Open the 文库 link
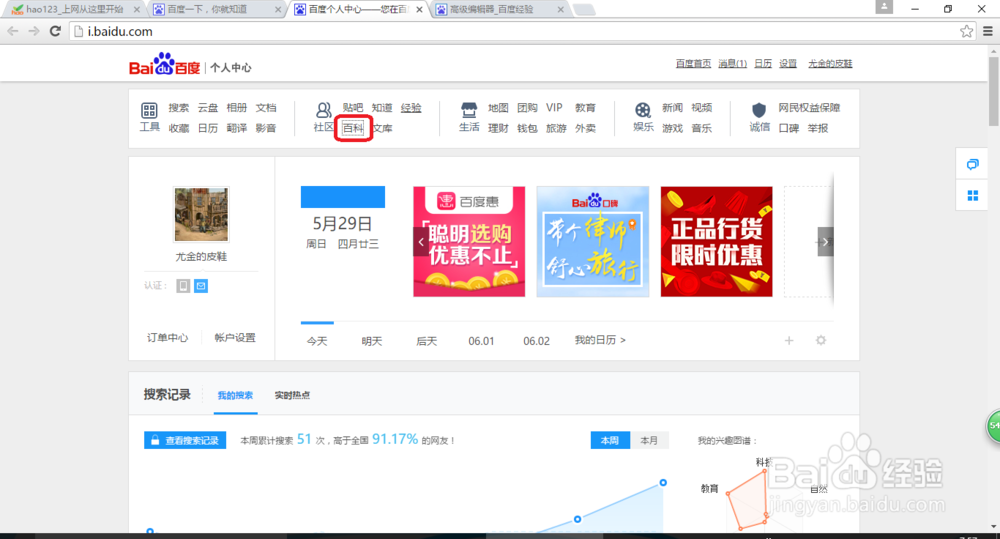This screenshot has width=1000, height=539. coord(383,128)
